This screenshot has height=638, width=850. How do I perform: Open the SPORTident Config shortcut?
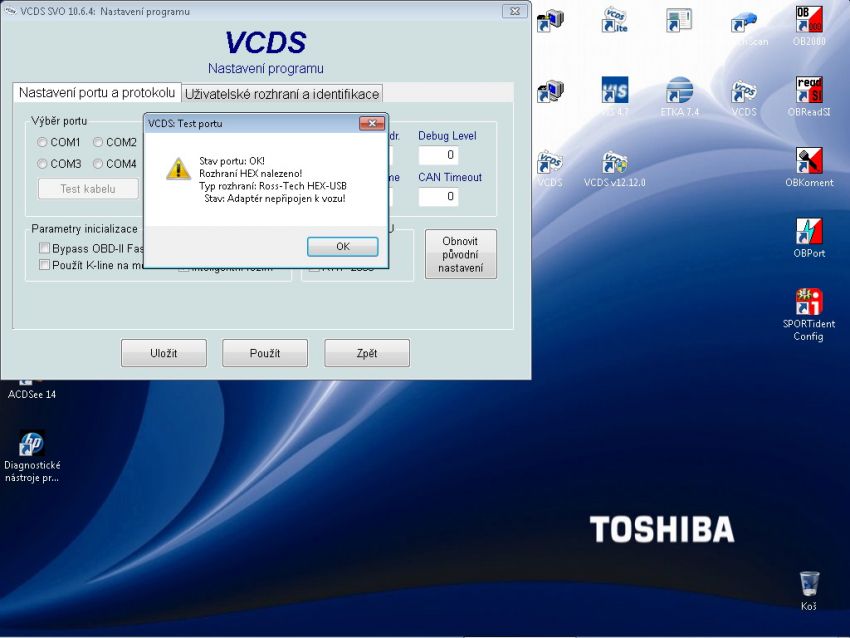tap(809, 314)
